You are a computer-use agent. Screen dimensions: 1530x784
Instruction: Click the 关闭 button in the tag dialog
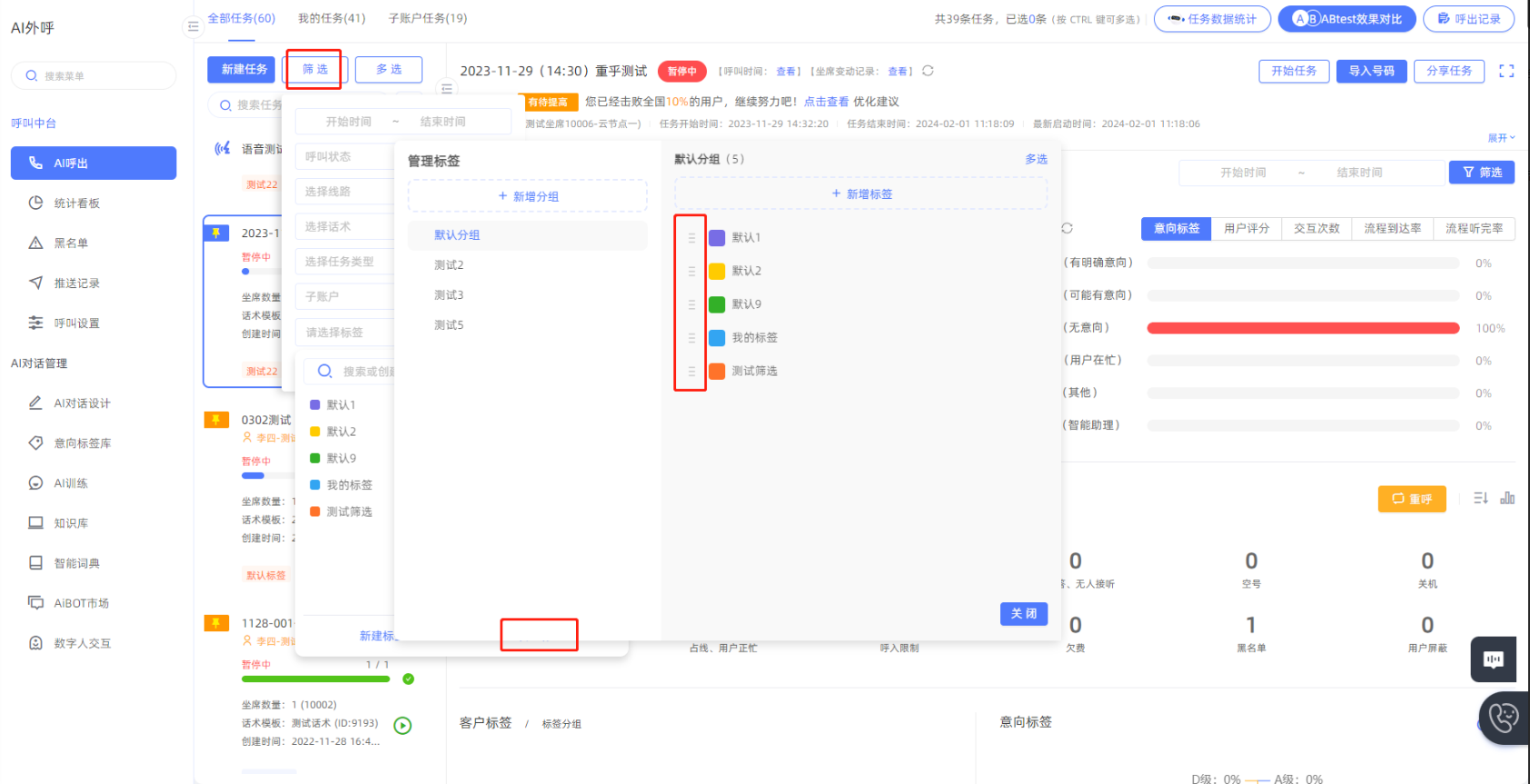[x=1023, y=614]
